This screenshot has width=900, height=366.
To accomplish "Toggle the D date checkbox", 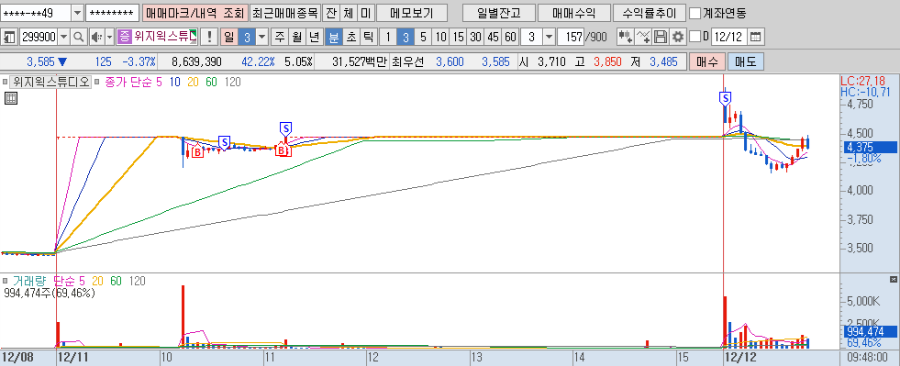I will [x=695, y=37].
